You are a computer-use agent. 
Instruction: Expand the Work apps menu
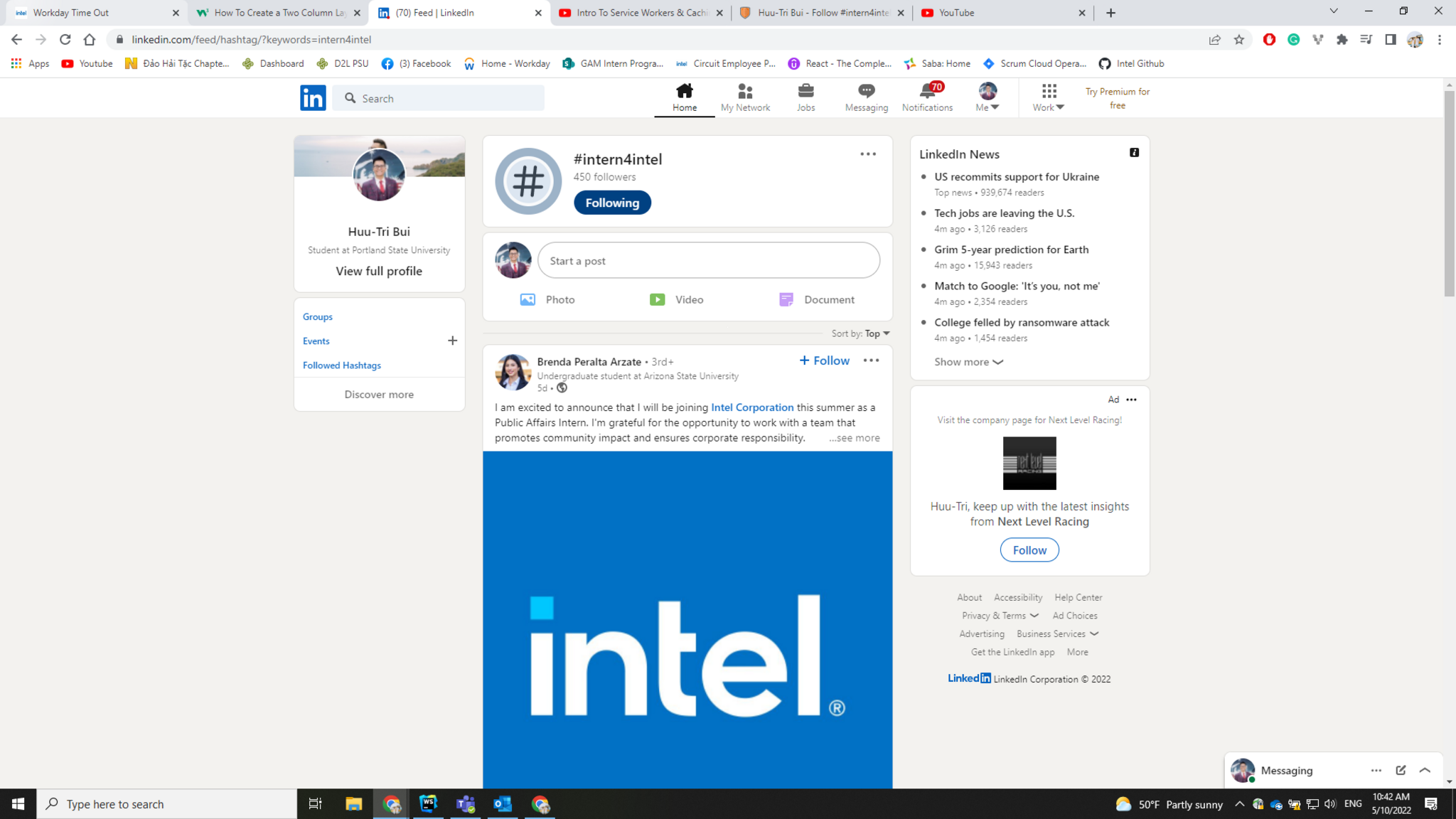(1048, 97)
